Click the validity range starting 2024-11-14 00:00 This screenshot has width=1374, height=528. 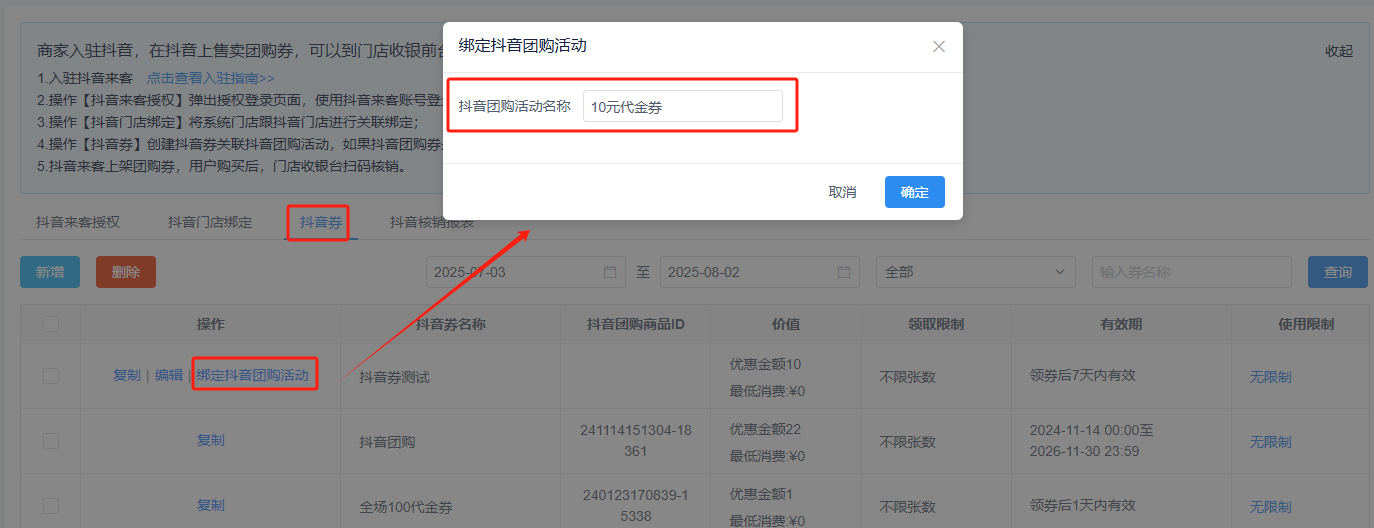[x=1092, y=441]
